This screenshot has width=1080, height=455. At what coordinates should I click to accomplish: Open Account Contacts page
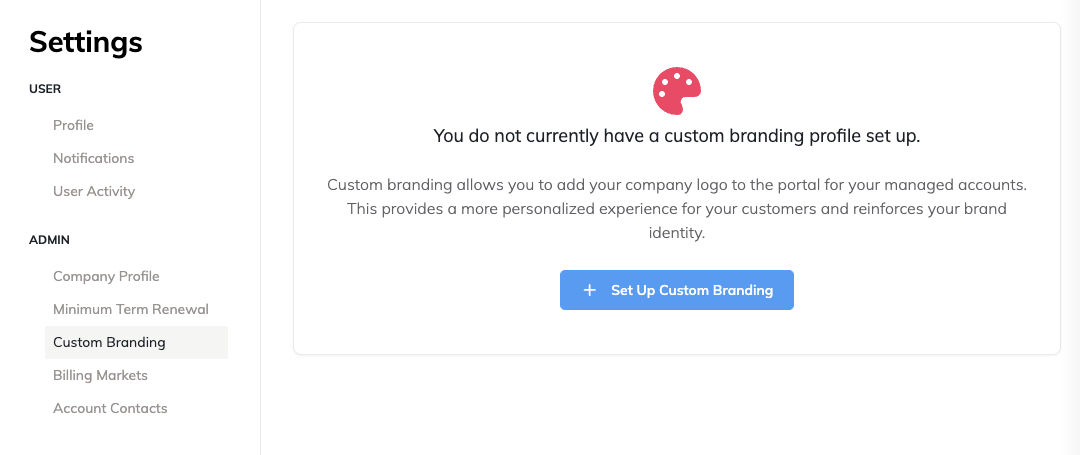click(x=110, y=408)
